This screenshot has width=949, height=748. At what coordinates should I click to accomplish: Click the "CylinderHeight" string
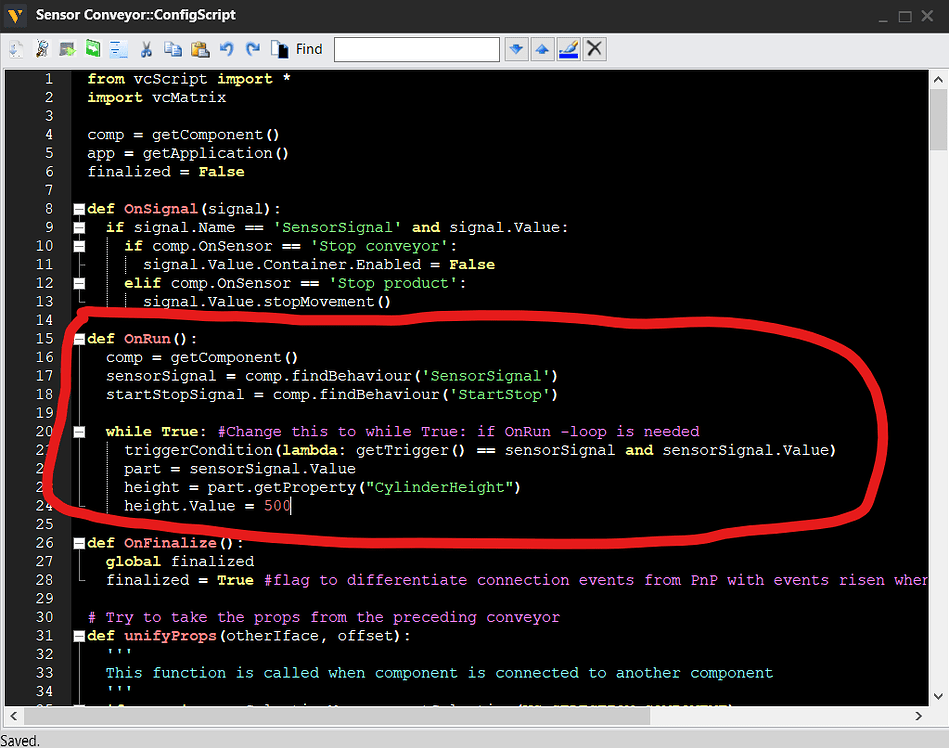tap(439, 487)
